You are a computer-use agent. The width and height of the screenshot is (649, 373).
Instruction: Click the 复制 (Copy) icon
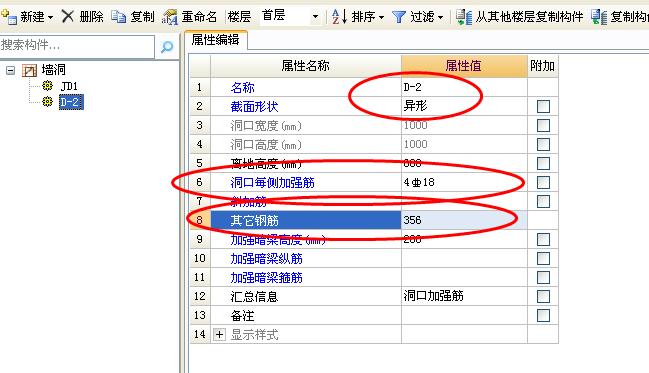tap(118, 17)
